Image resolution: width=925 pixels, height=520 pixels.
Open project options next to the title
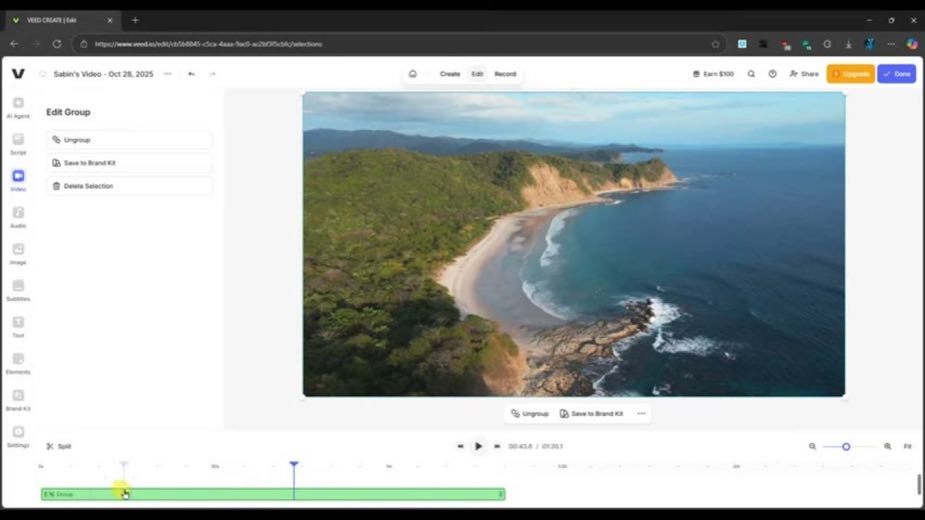168,74
